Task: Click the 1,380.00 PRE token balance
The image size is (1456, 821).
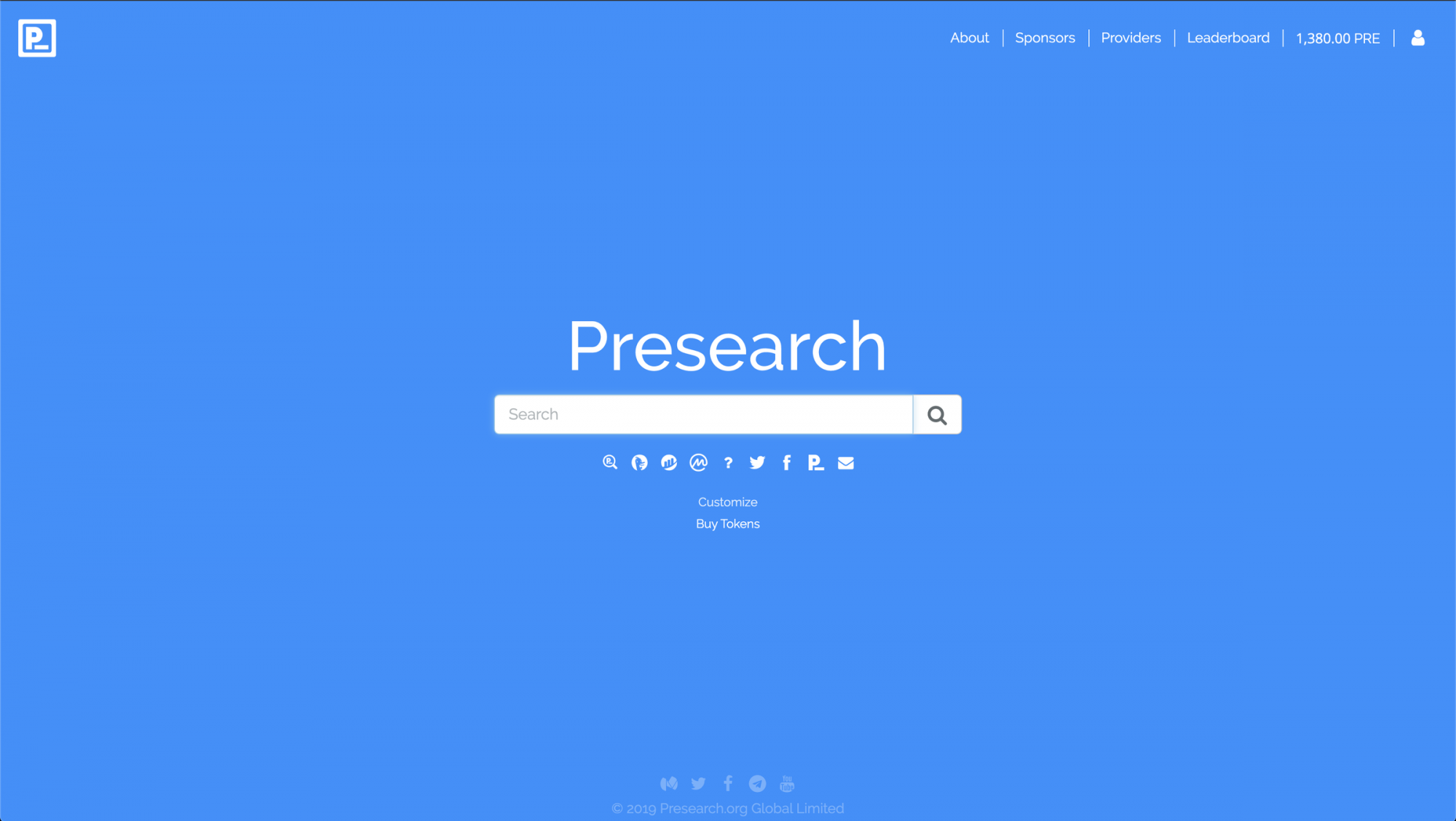Action: tap(1337, 38)
